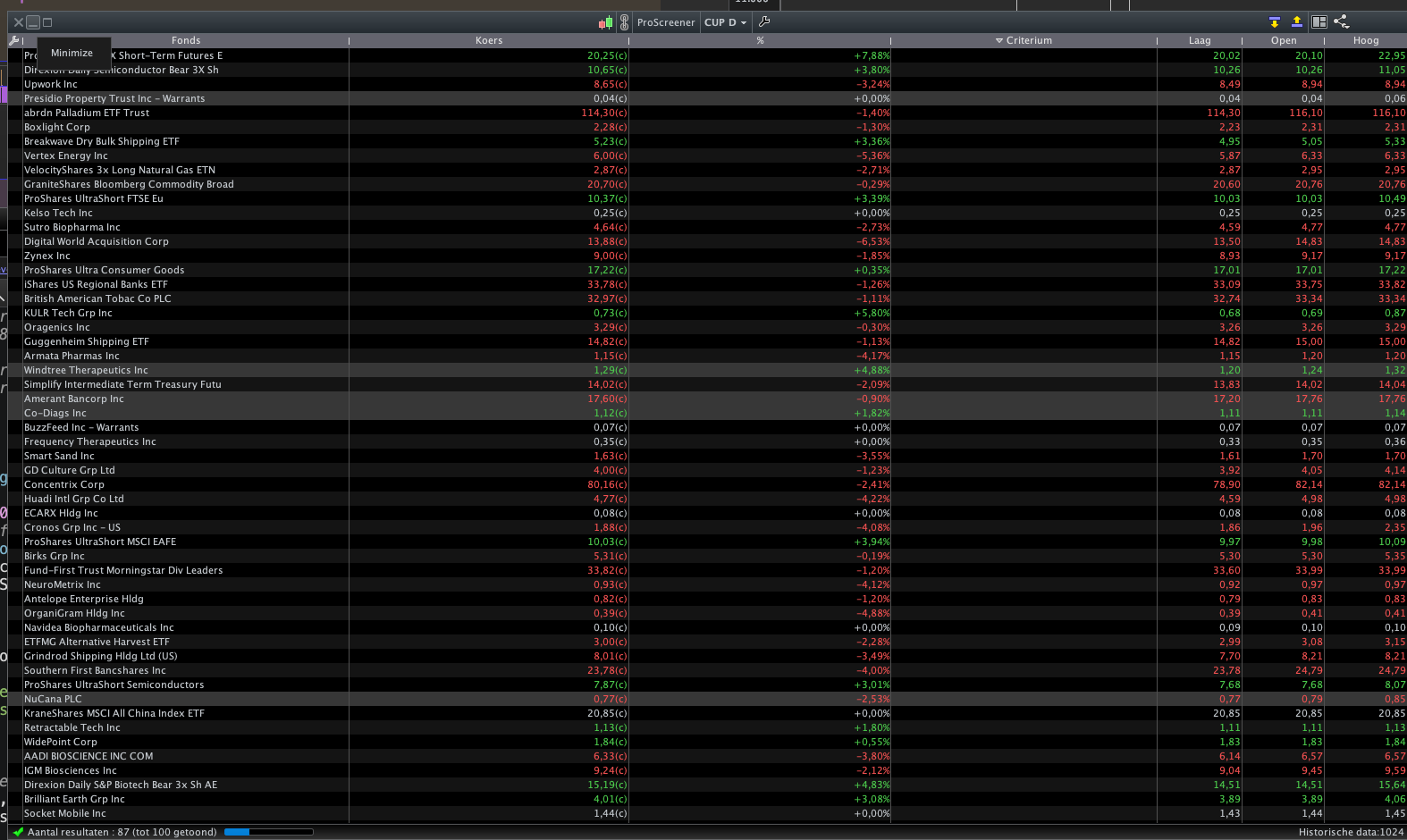Select the Armata Pharmas Inc row
The width and height of the screenshot is (1407, 840).
[x=708, y=356]
